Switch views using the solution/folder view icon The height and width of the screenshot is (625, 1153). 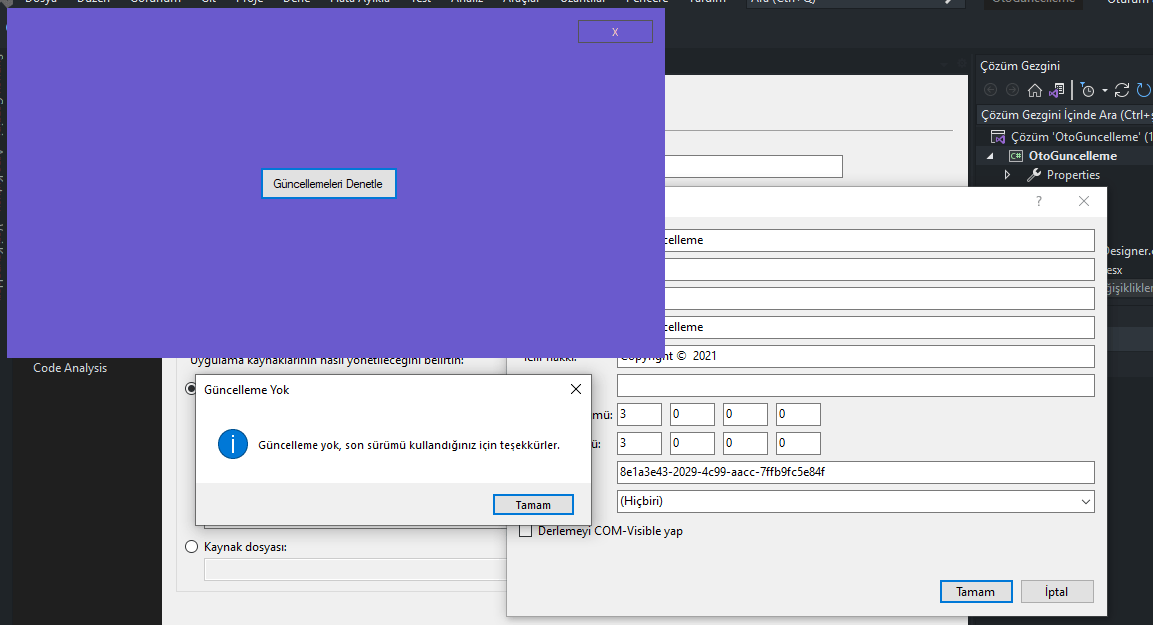coord(1057,90)
